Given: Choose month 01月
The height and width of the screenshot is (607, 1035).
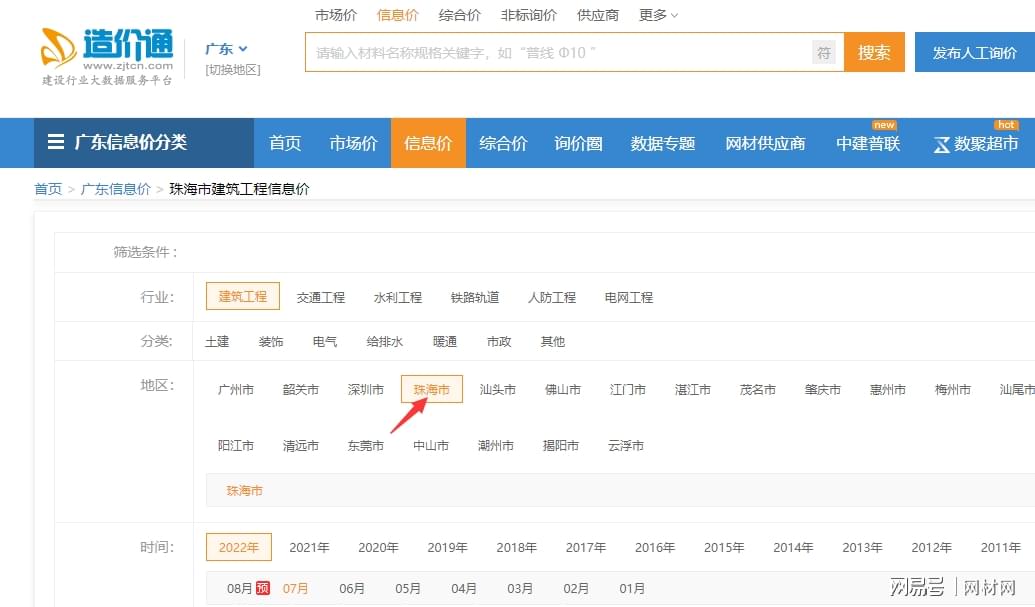Looking at the screenshot, I should pyautogui.click(x=632, y=589).
